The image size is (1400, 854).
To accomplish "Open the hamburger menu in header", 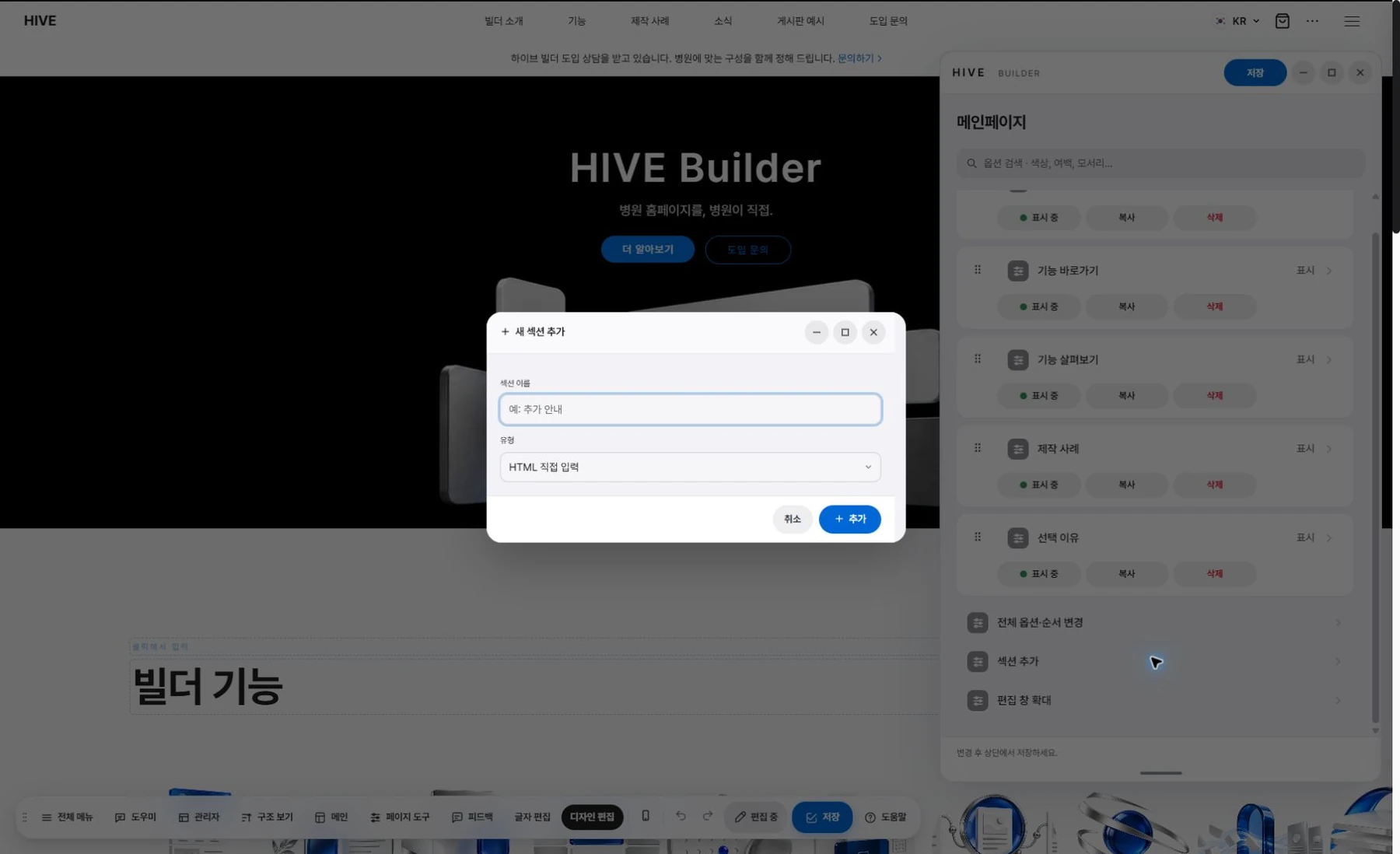I will 1352,21.
